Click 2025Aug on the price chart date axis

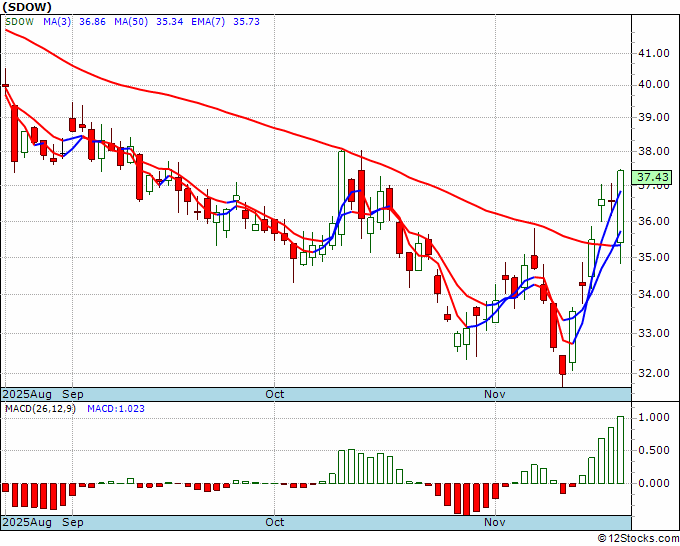point(27,394)
